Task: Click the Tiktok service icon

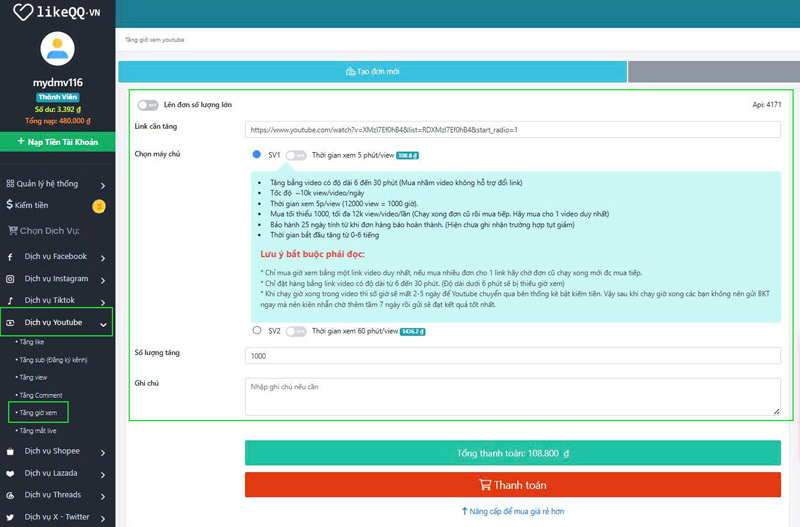Action: coord(10,300)
